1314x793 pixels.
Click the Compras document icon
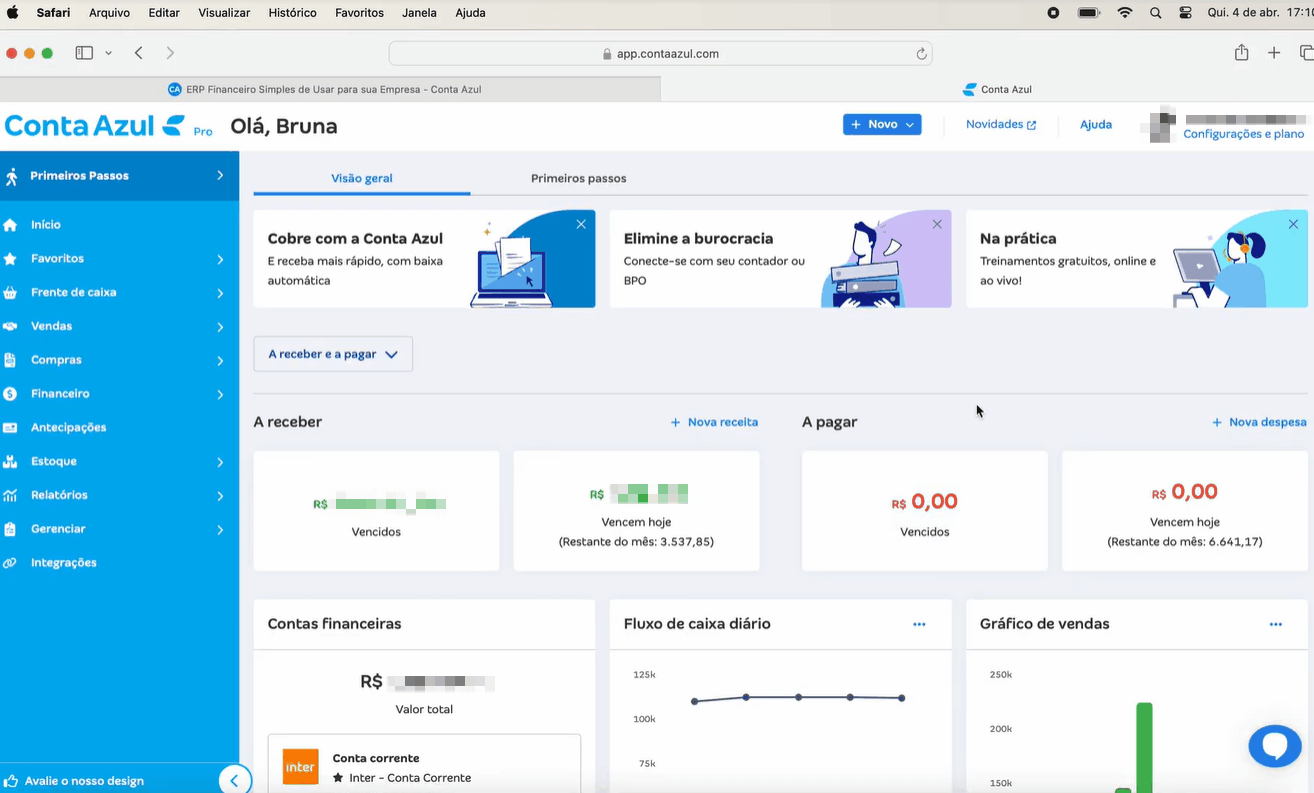(10, 360)
